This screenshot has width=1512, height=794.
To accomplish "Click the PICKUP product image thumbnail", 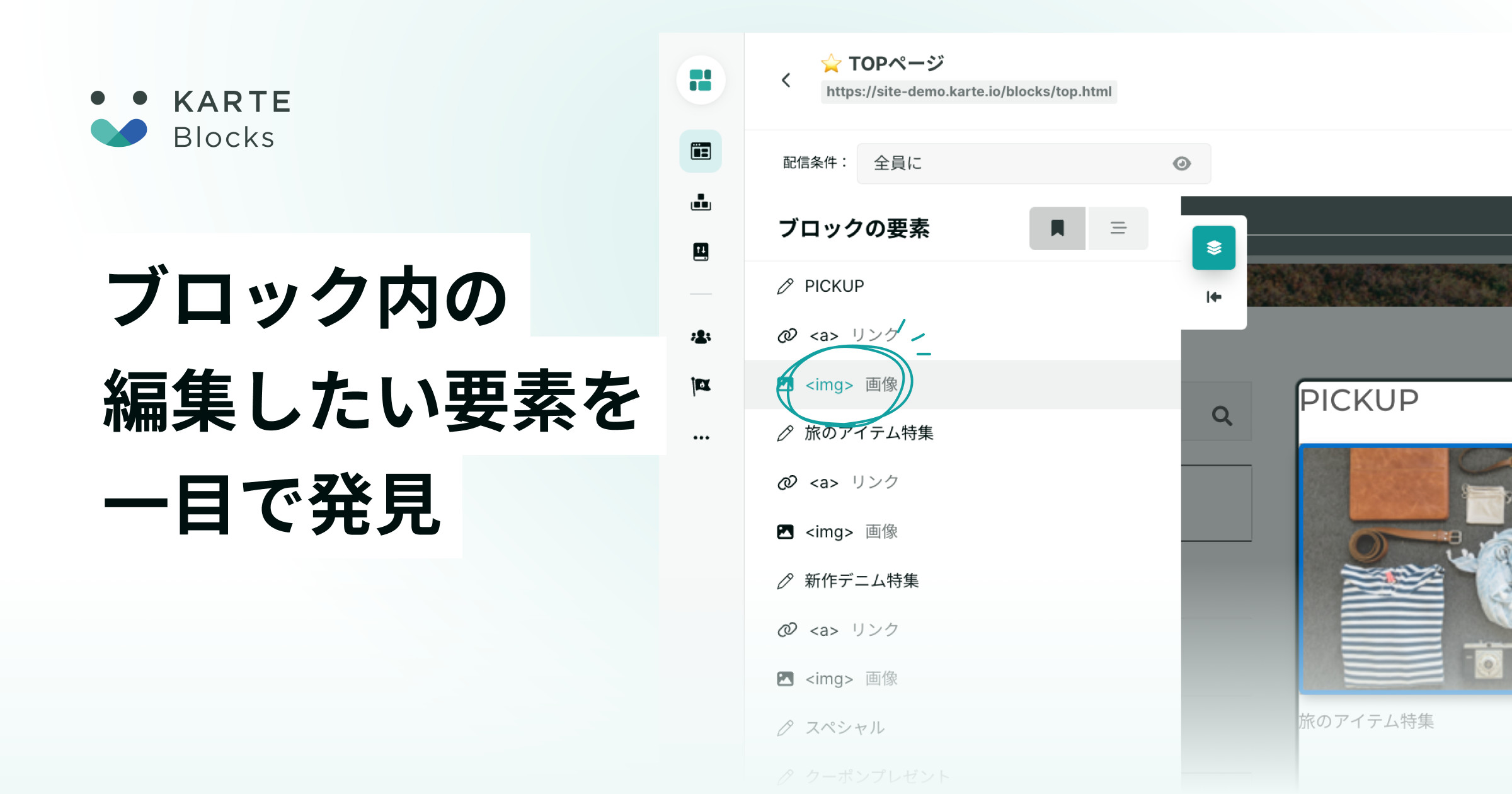I will 1405,569.
